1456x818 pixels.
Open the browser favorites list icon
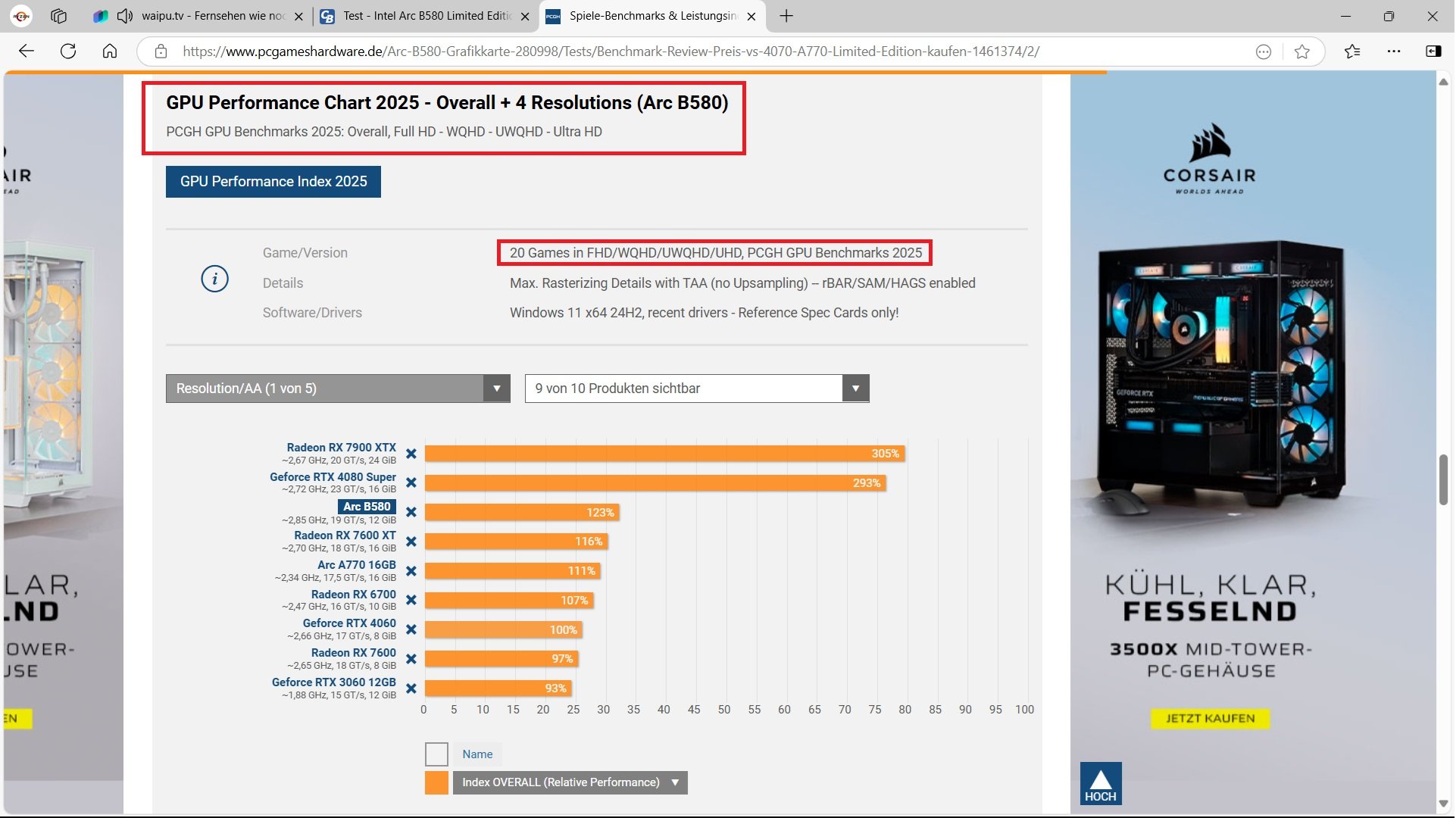pos(1353,52)
